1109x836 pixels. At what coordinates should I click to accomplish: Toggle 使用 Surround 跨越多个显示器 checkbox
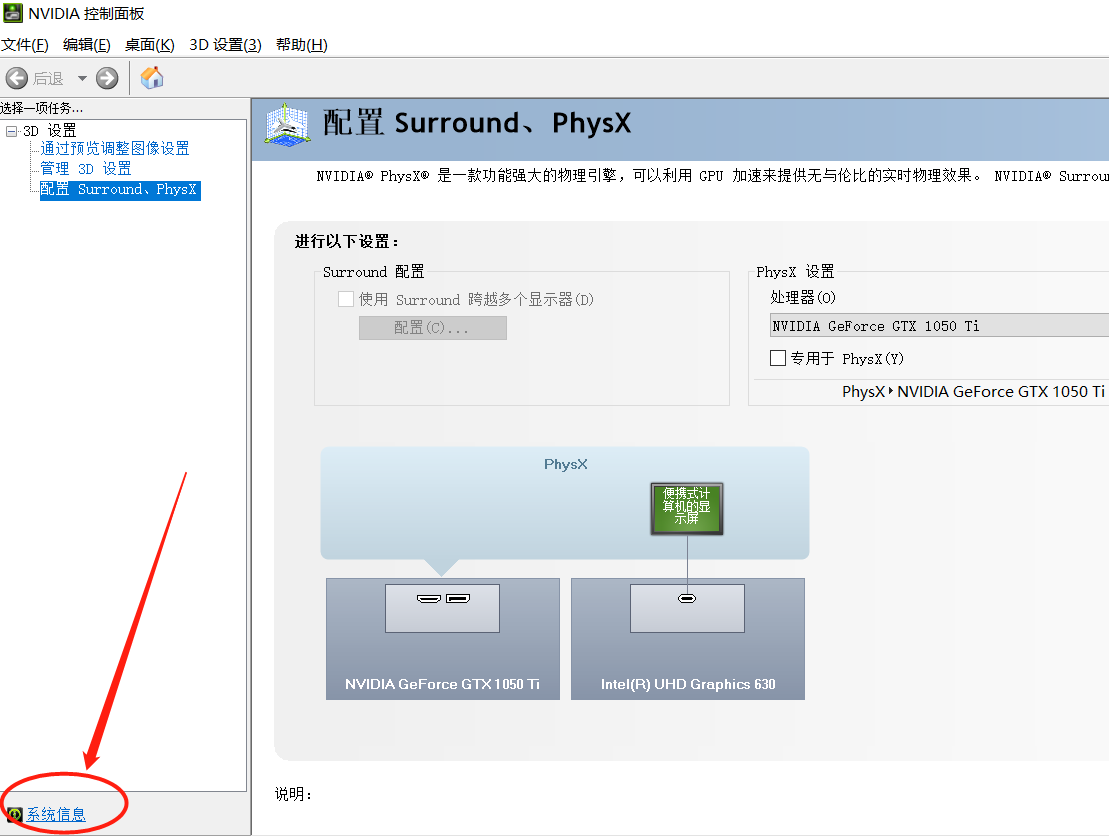[346, 299]
